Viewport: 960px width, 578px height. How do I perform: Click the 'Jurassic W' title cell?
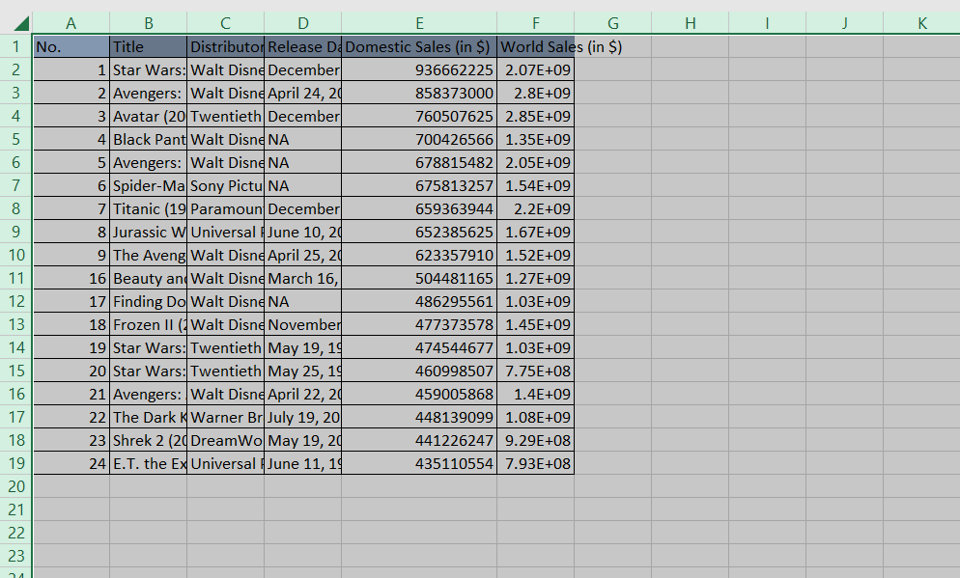pyautogui.click(x=148, y=232)
